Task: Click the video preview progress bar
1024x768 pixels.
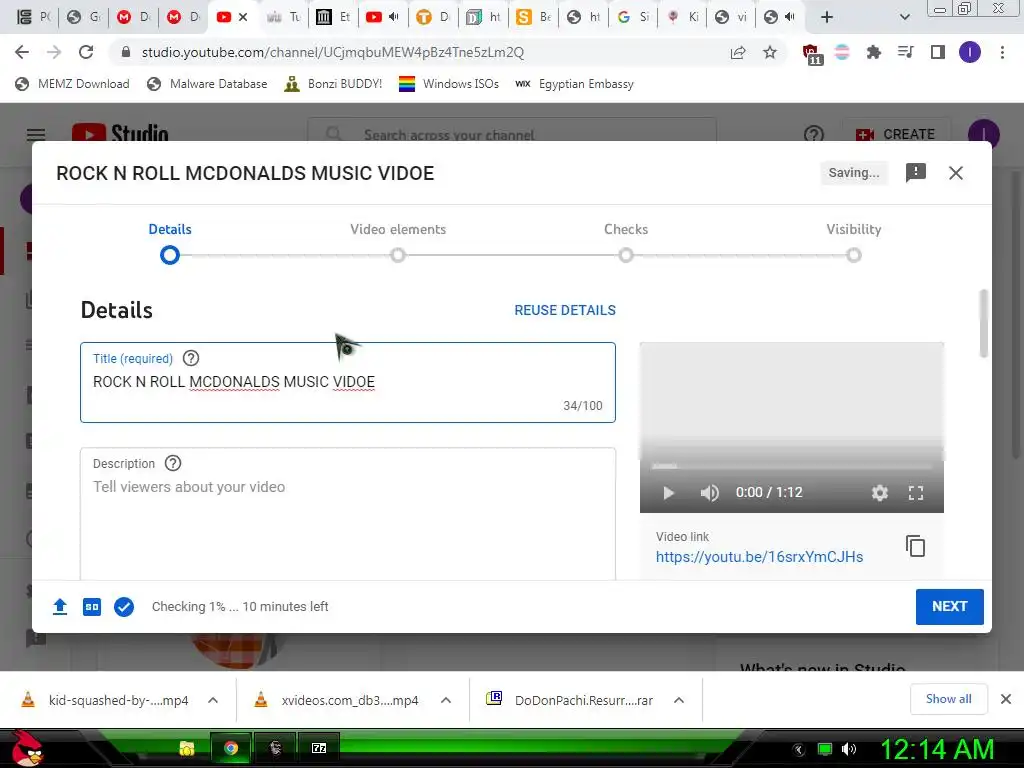Action: 792,466
